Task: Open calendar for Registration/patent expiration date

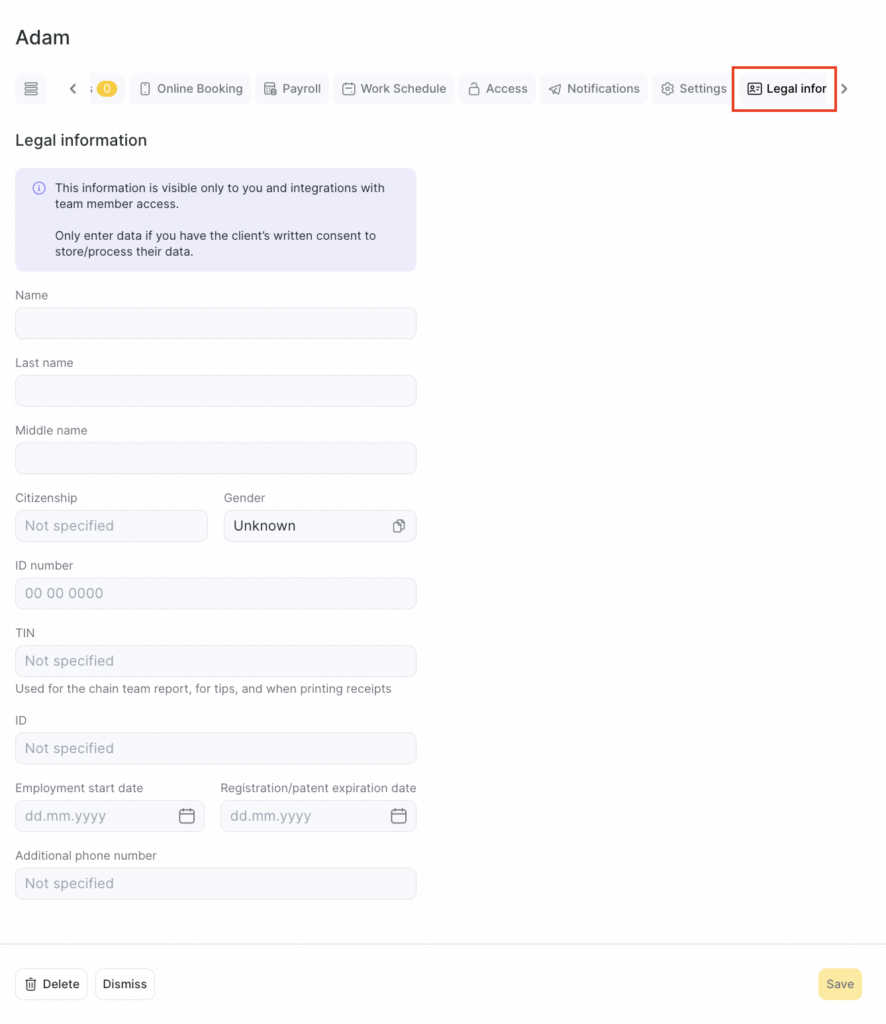Action: (x=398, y=816)
